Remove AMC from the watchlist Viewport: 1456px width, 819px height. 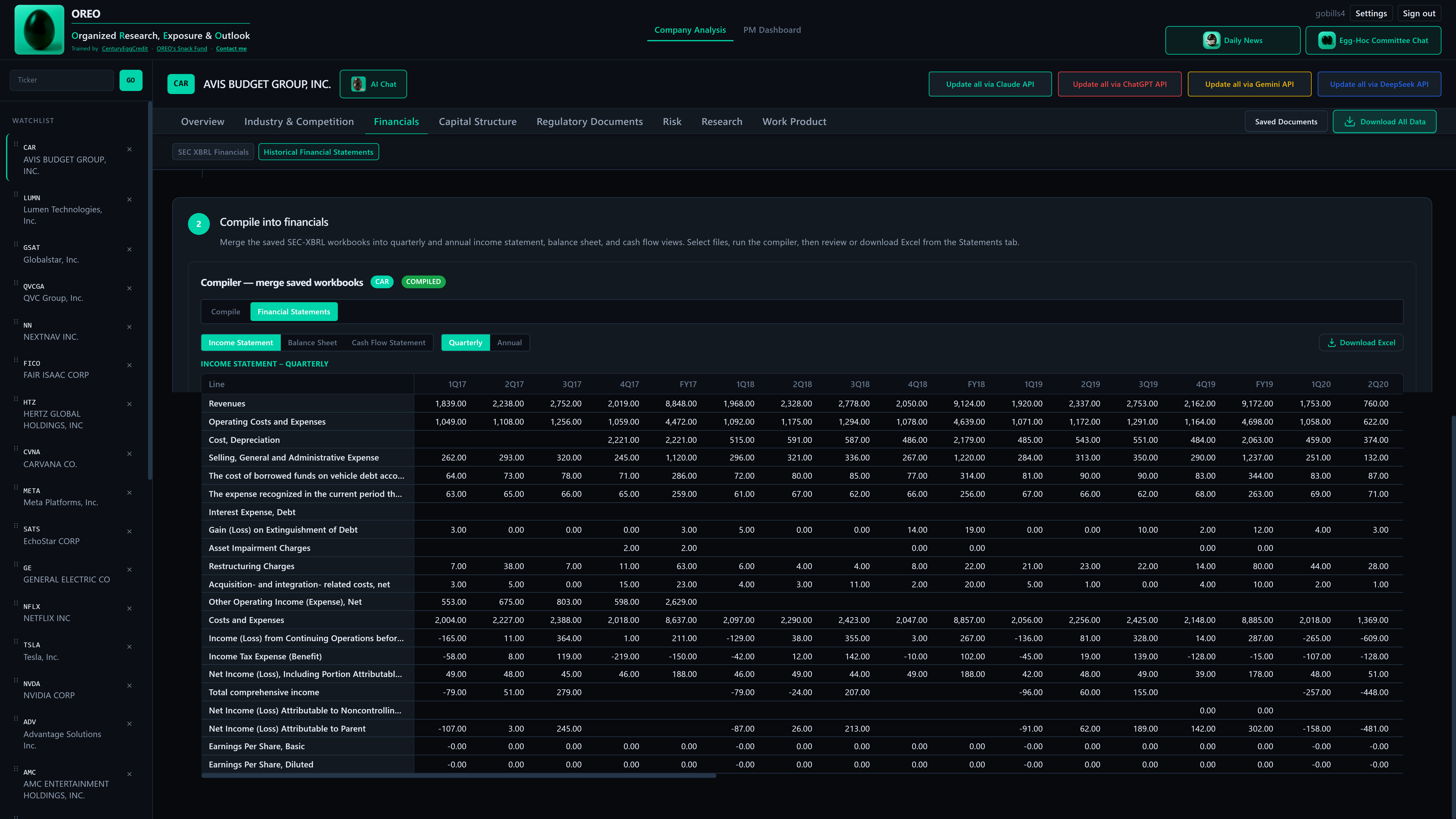(x=129, y=774)
